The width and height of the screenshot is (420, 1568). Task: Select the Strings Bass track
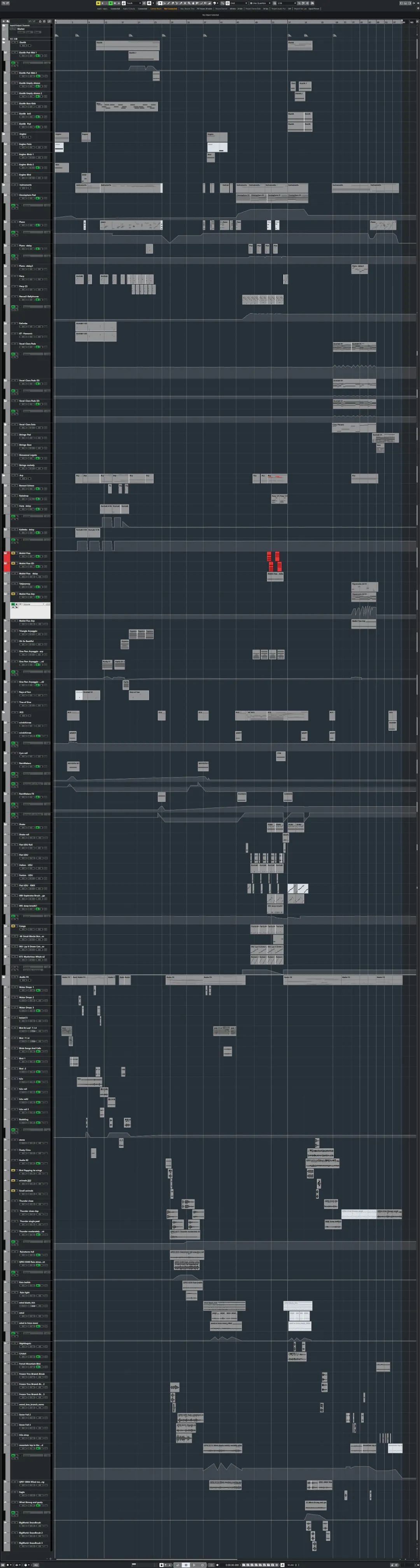pyautogui.click(x=25, y=445)
